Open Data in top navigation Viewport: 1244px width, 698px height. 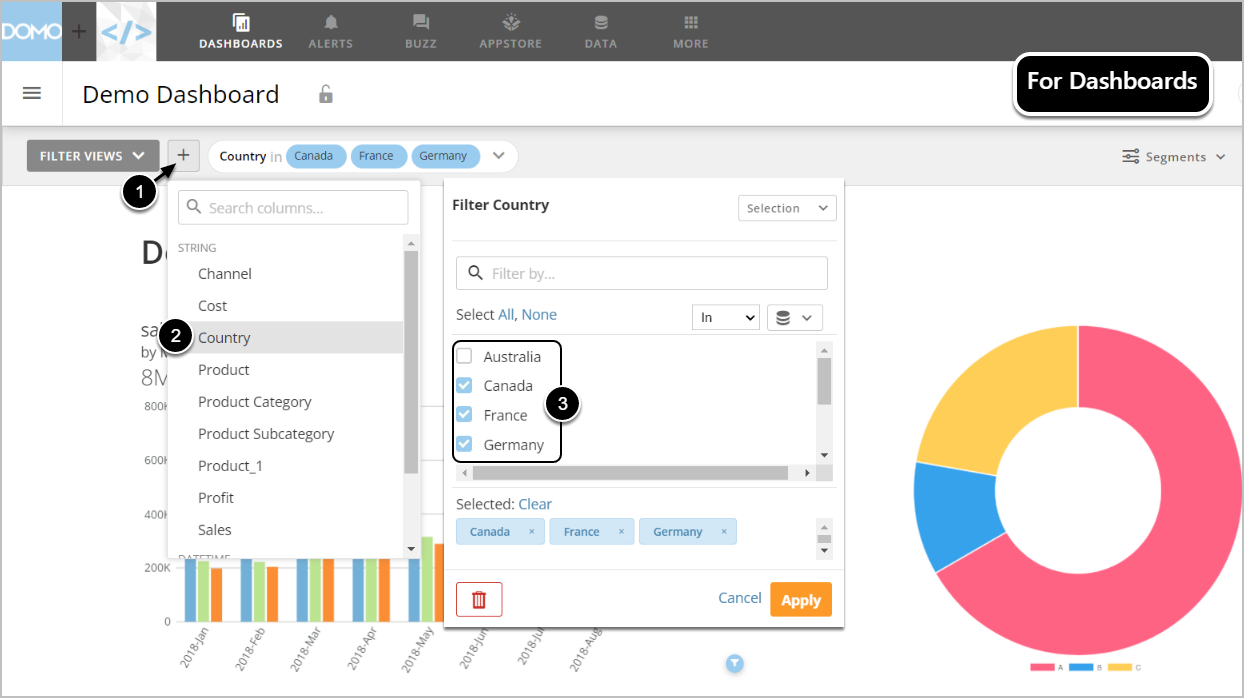[x=601, y=31]
